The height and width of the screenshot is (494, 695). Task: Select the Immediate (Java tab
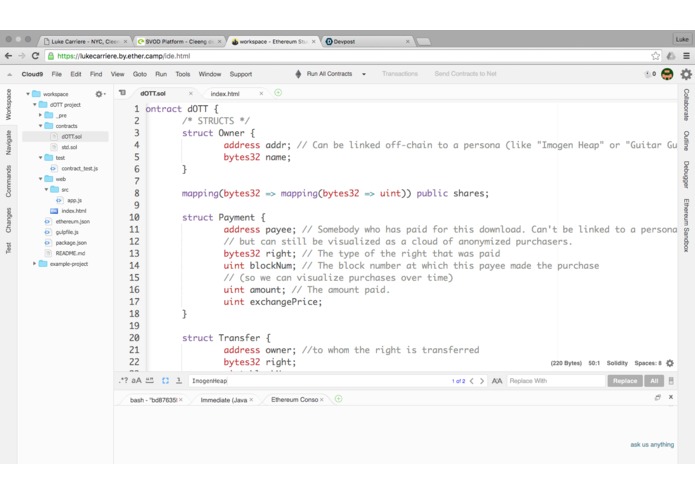(x=224, y=400)
